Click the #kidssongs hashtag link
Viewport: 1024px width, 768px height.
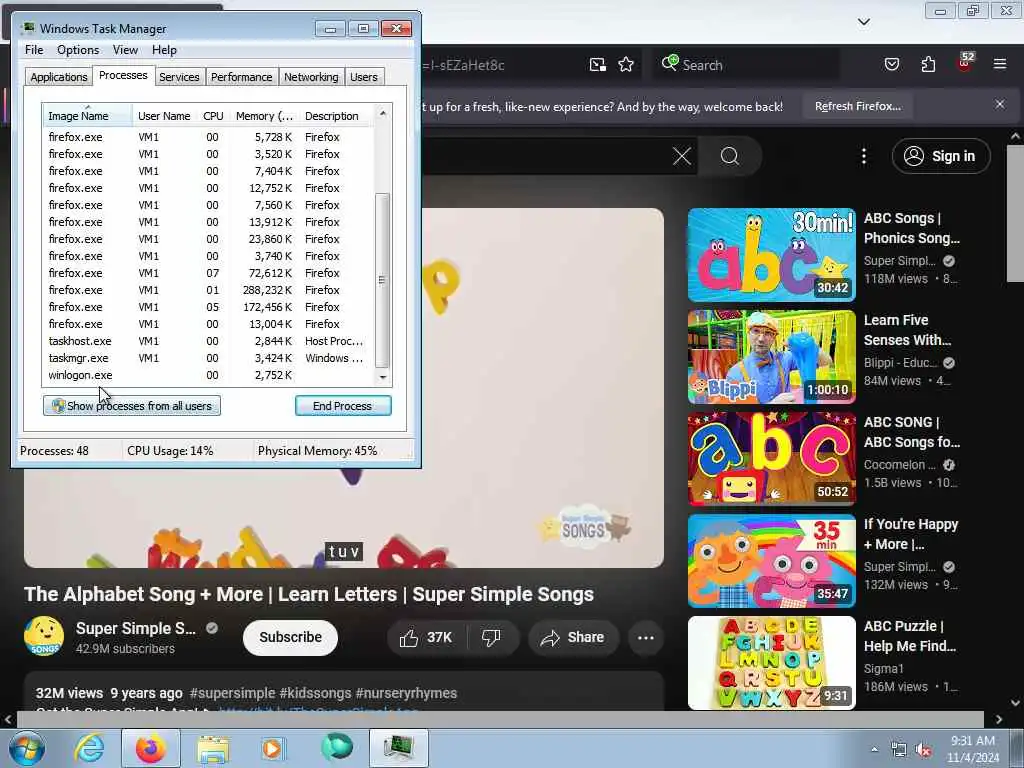click(315, 693)
